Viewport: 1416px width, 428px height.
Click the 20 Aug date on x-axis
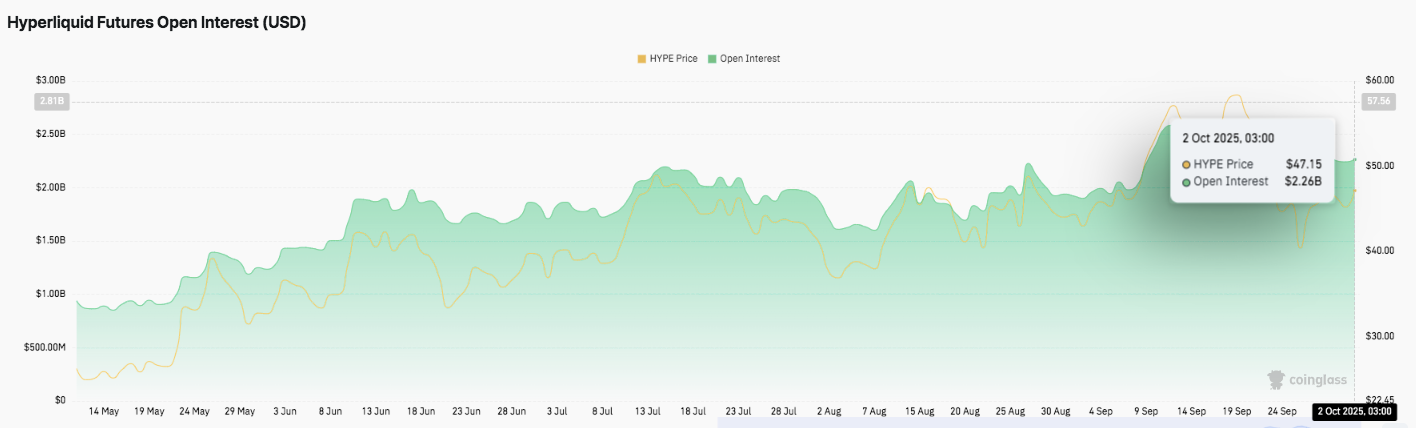pyautogui.click(x=965, y=411)
